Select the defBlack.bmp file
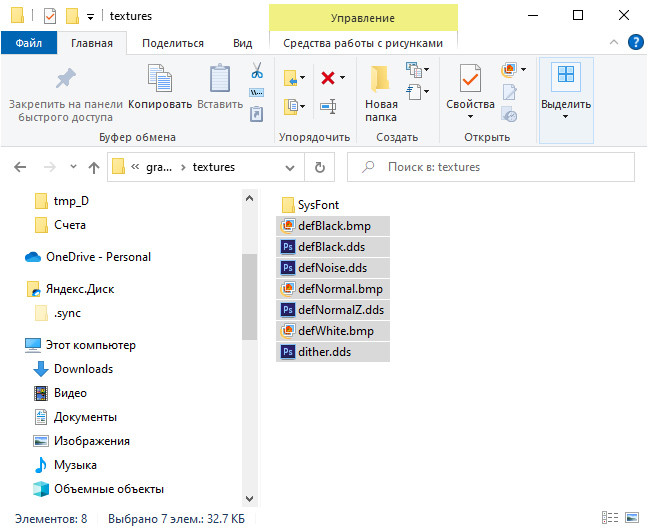 click(x=333, y=226)
